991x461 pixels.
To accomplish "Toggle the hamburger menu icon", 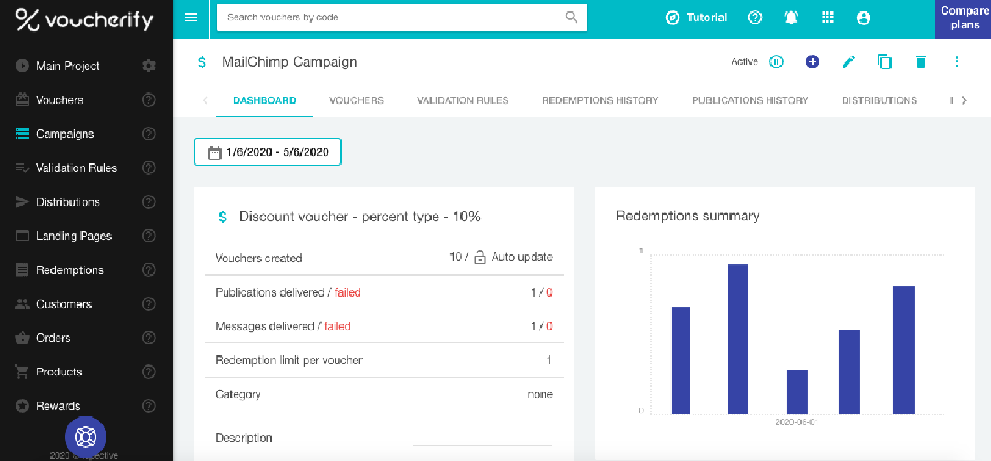I will click(191, 18).
